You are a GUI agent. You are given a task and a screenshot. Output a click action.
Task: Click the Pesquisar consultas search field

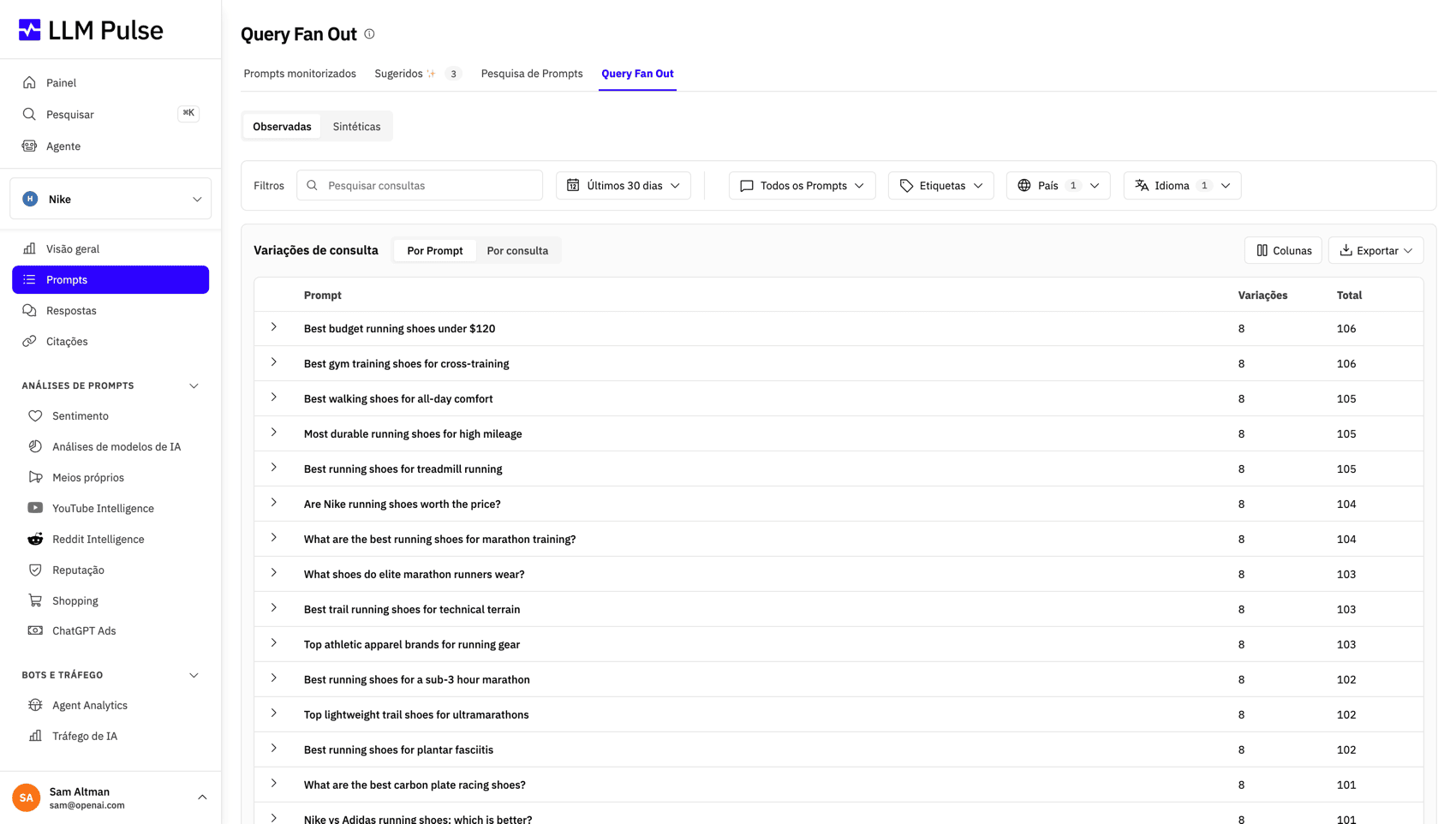tap(420, 186)
